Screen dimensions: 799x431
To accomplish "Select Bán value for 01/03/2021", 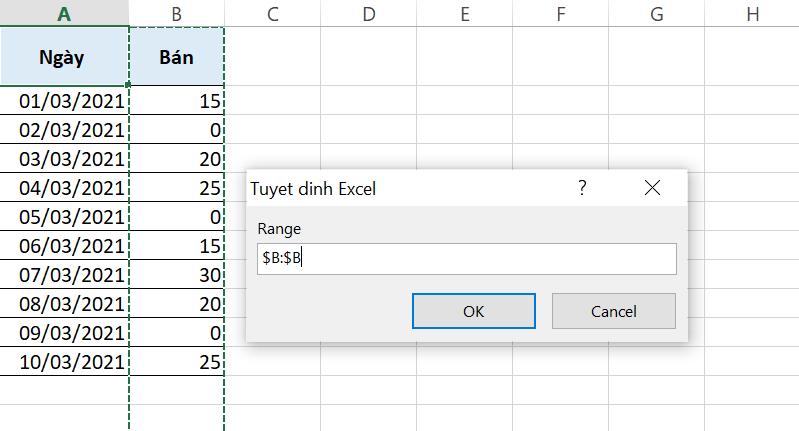I will [176, 100].
